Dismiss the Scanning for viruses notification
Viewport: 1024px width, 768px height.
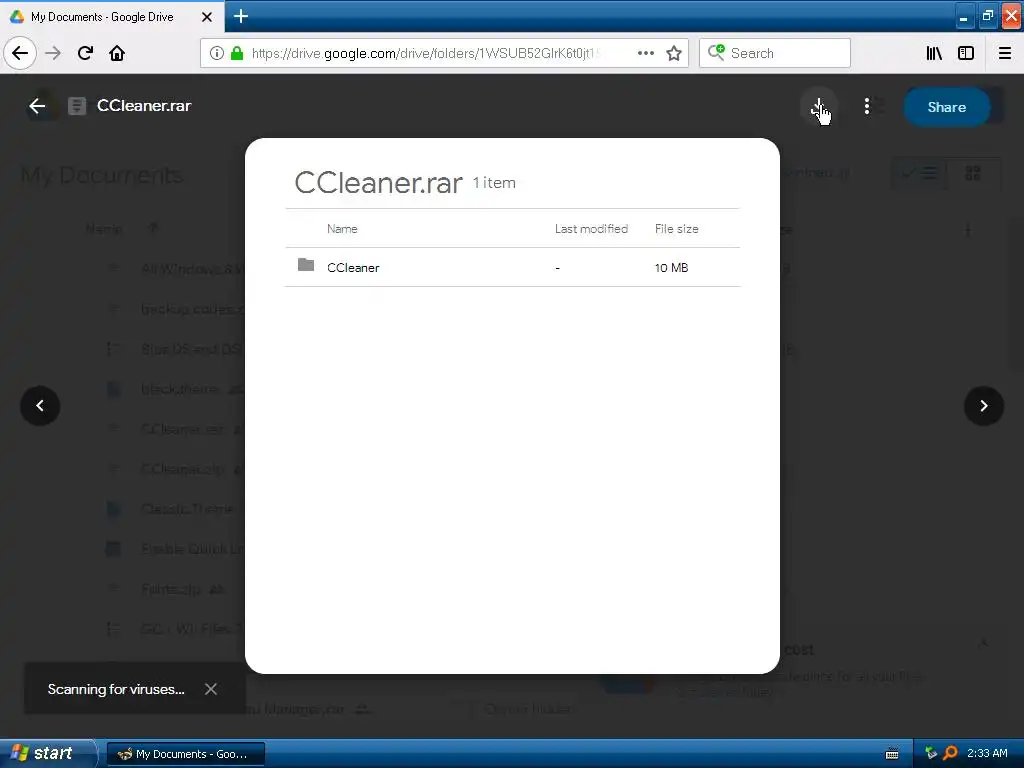click(x=211, y=689)
